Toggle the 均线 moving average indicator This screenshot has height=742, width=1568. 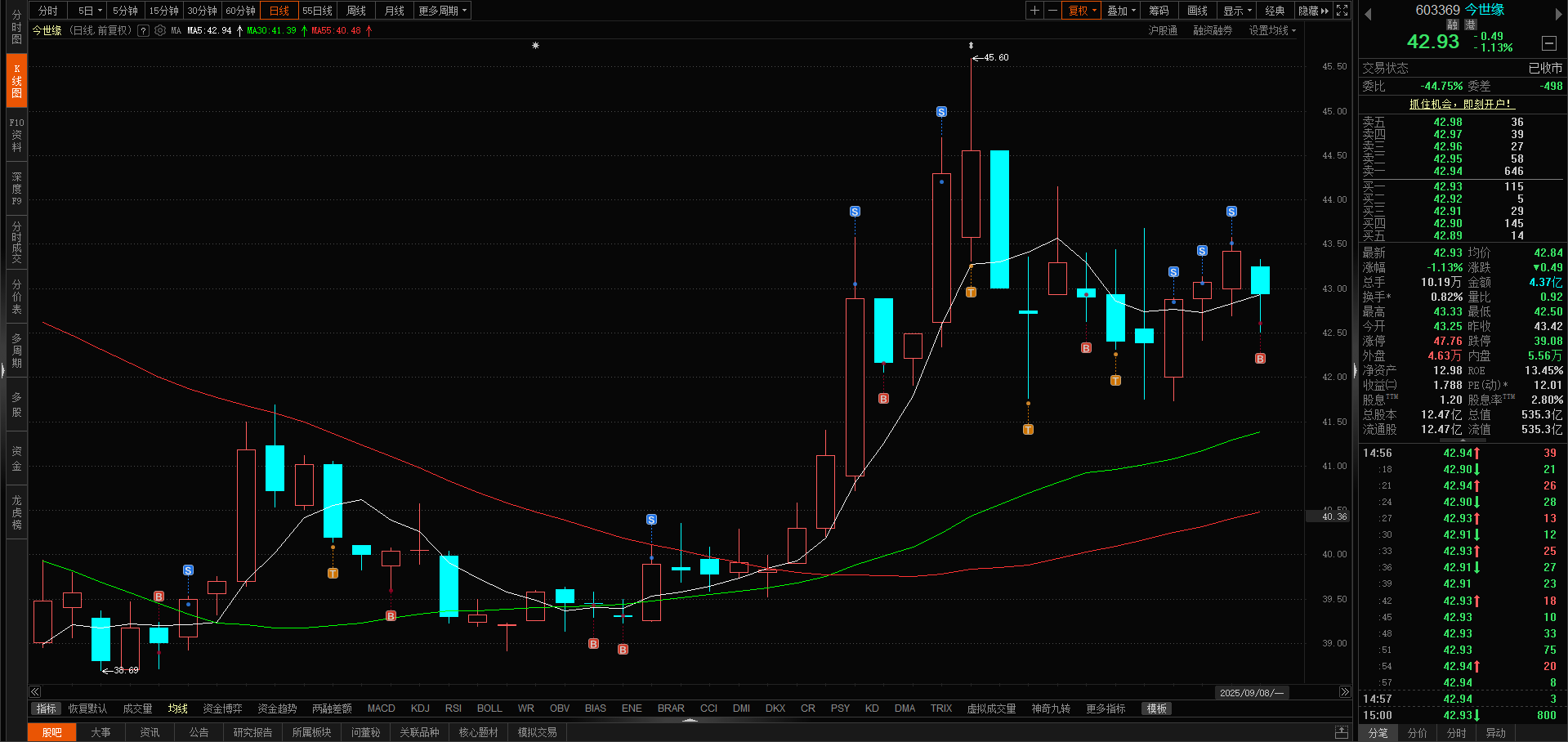tap(177, 708)
